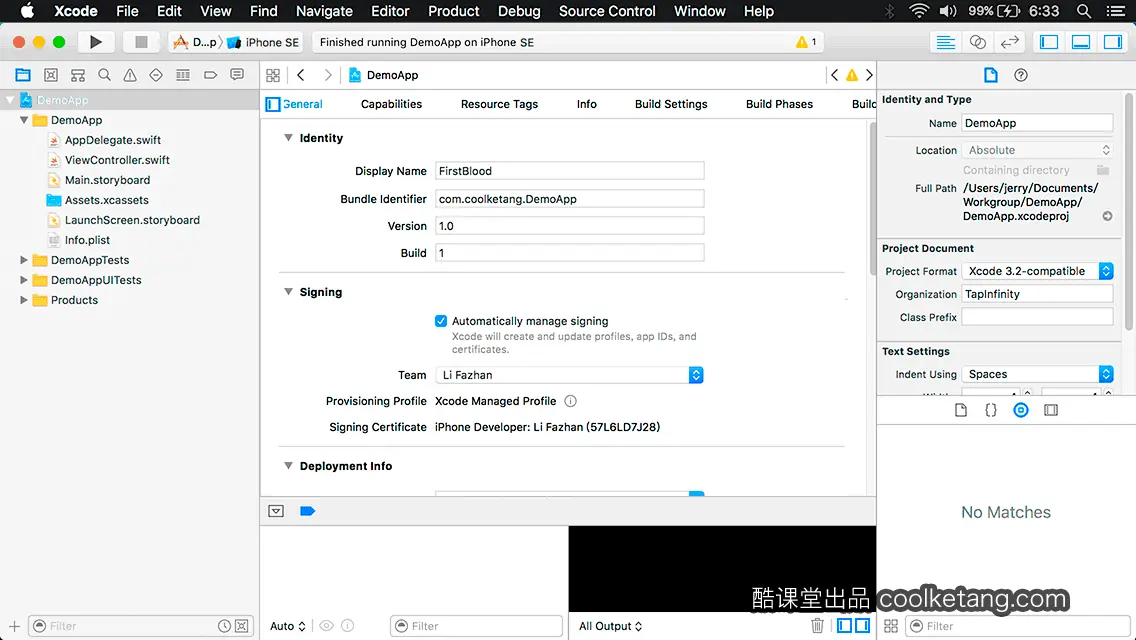The width and height of the screenshot is (1136, 640).
Task: Switch to the Assistant editor
Action: click(977, 42)
